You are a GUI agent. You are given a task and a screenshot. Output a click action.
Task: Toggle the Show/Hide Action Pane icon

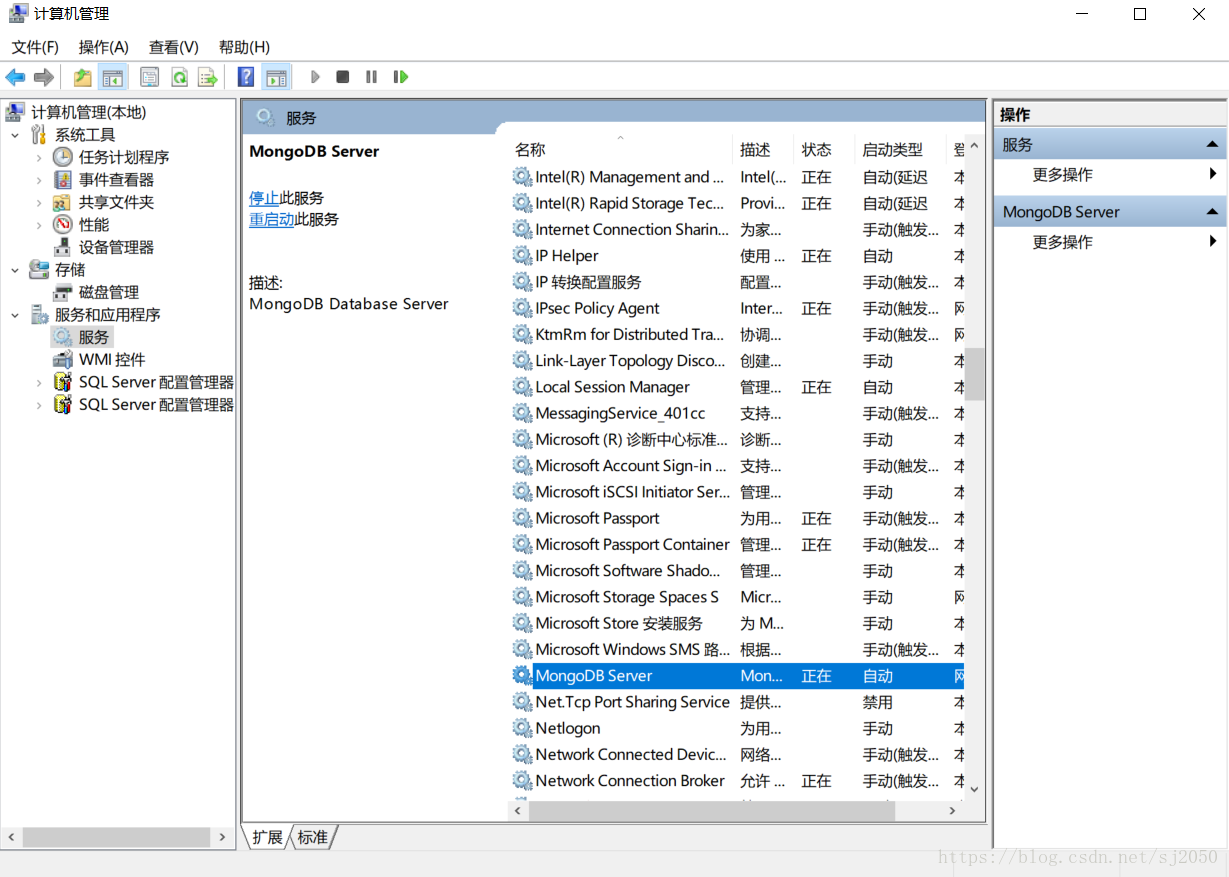click(276, 77)
